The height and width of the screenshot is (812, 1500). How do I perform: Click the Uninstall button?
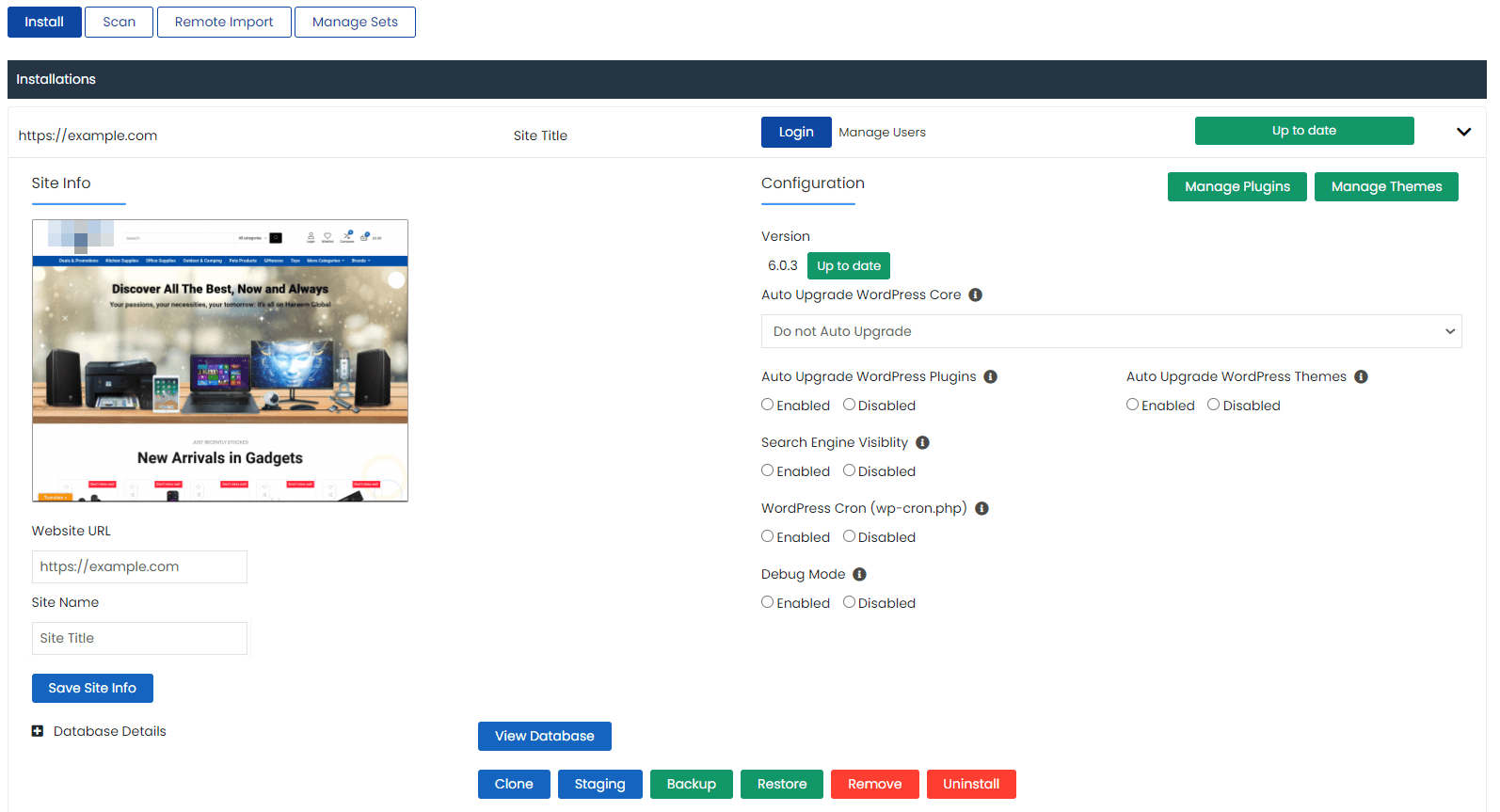point(971,784)
